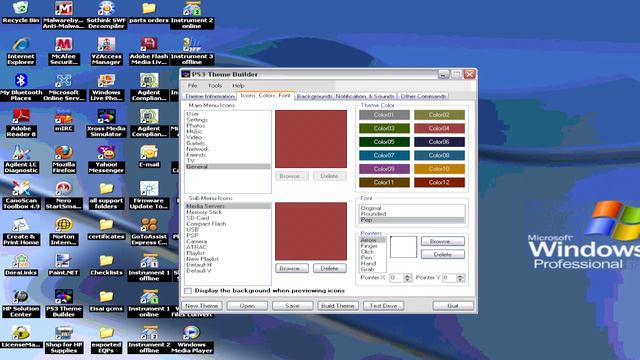Click the main menu icon preview thumbnail
This screenshot has width=640, height=360.
(311, 139)
